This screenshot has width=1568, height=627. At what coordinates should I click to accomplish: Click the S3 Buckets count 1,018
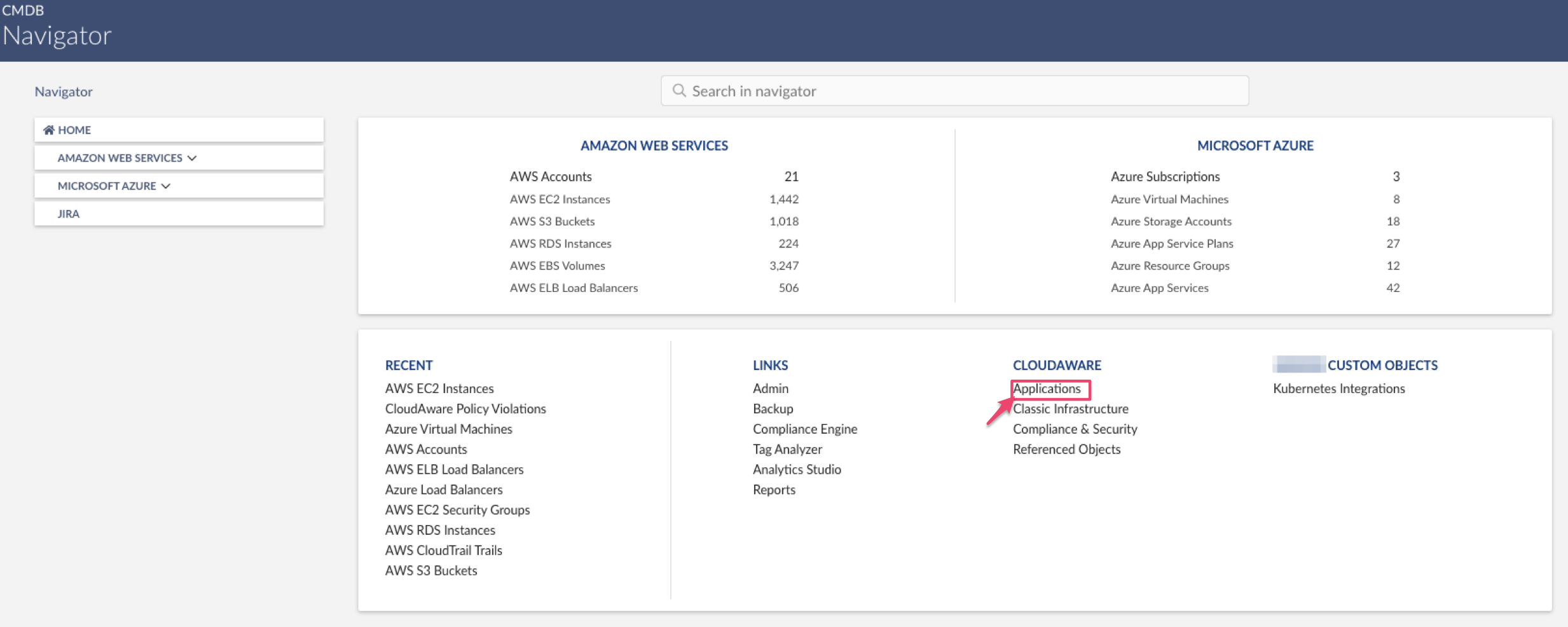tap(784, 221)
